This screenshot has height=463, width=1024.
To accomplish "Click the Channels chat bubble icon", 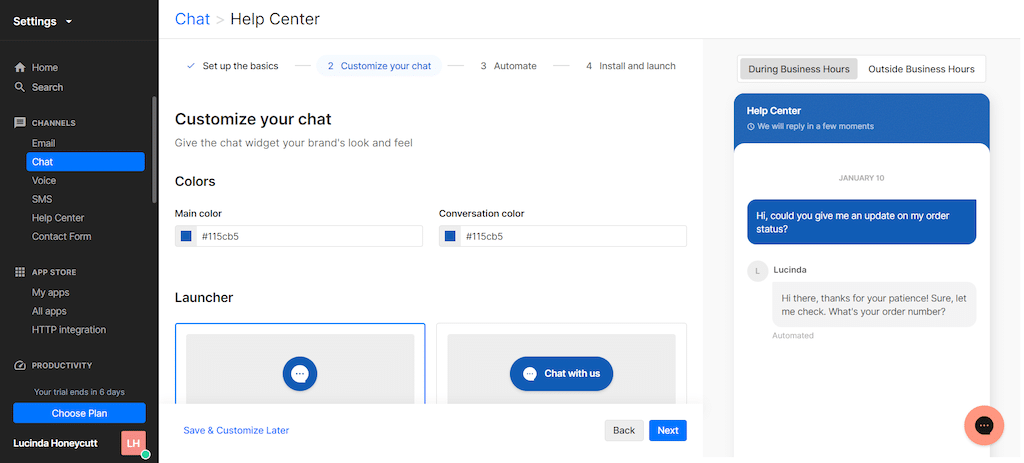I will [x=20, y=123].
